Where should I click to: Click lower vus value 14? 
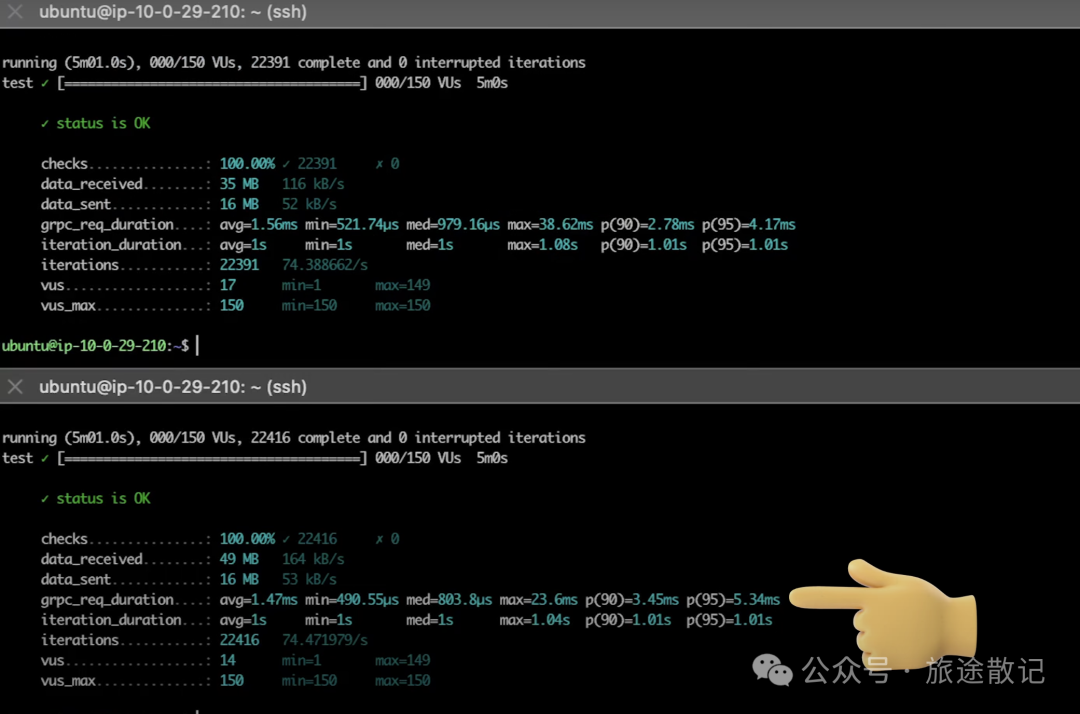pos(227,660)
